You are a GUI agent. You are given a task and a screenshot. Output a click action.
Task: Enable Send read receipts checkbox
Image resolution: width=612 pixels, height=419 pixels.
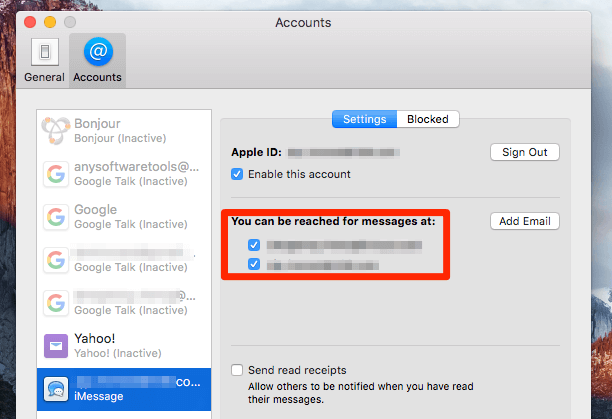pyautogui.click(x=237, y=370)
